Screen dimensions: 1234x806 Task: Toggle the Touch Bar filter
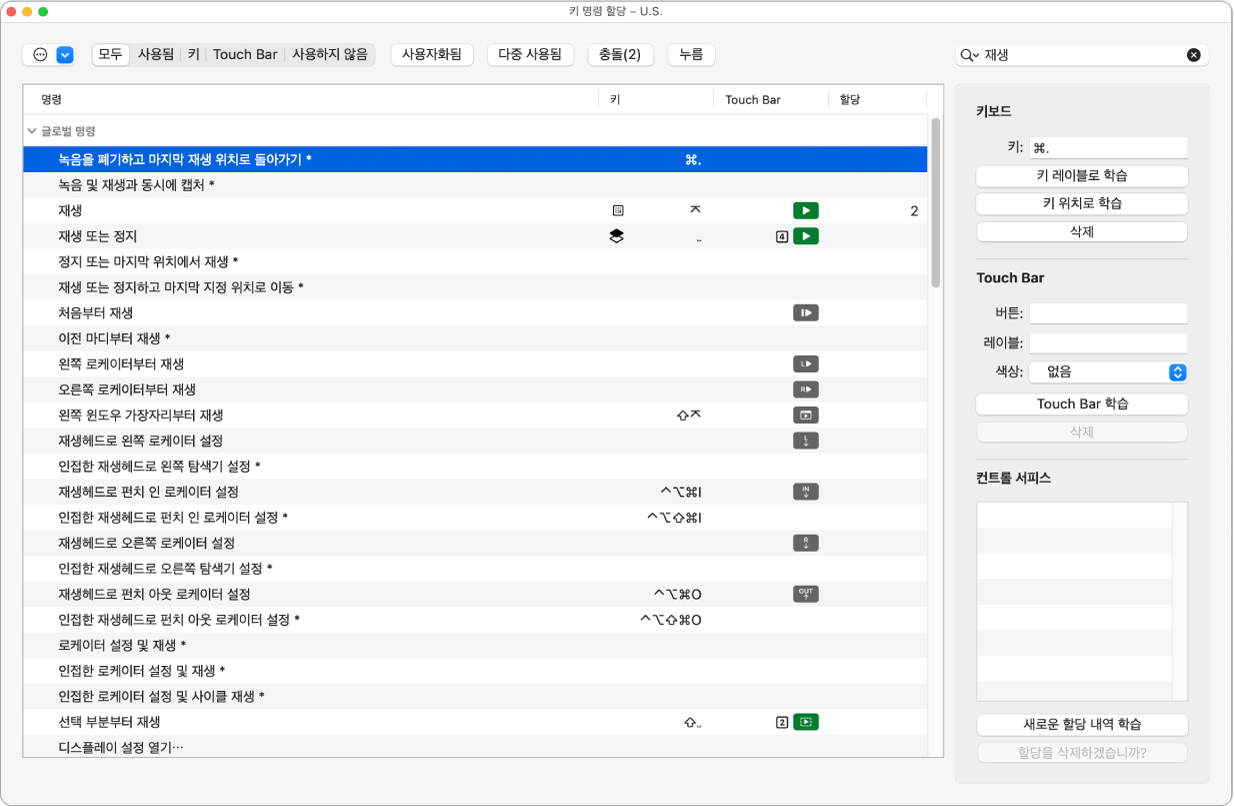[x=245, y=55]
